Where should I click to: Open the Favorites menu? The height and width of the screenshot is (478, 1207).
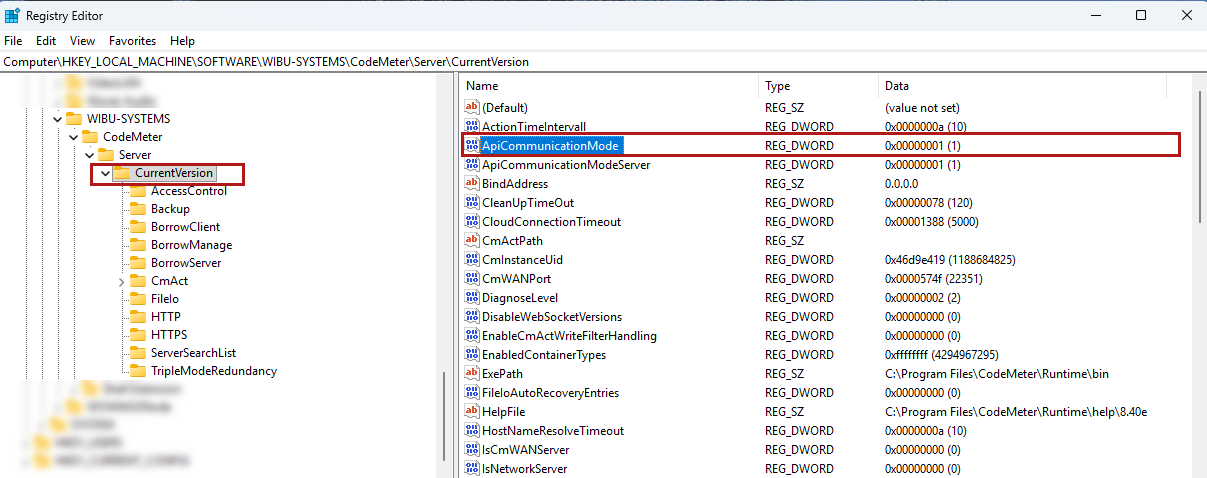(133, 41)
